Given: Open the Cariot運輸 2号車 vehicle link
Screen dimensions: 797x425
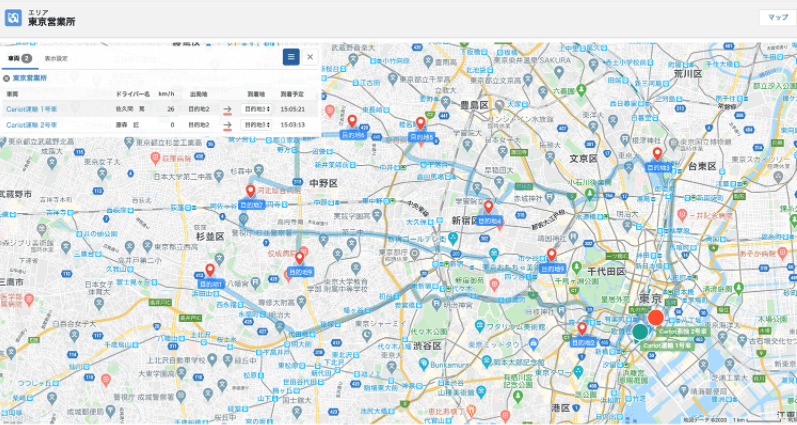Looking at the screenshot, I should pos(32,125).
